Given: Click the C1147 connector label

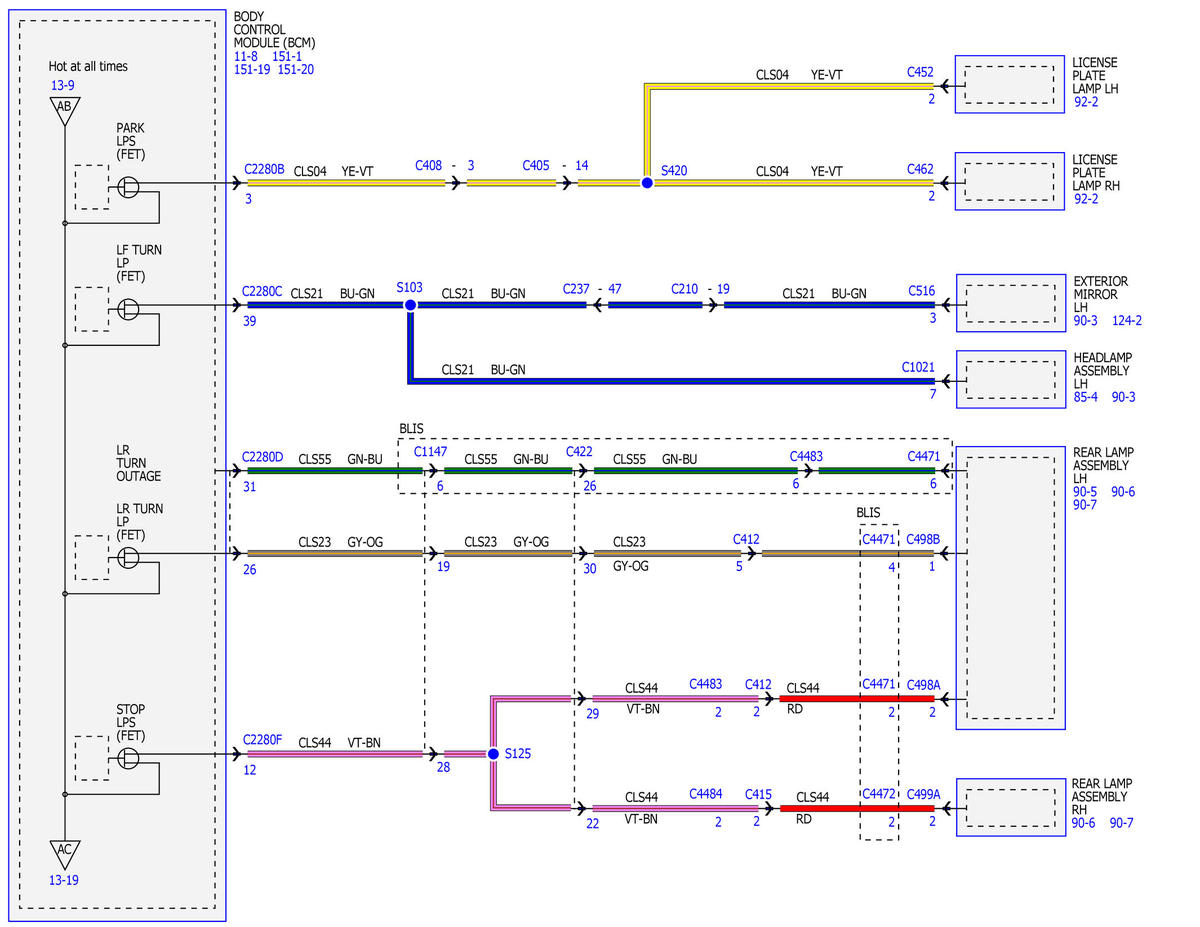Looking at the screenshot, I should point(432,453).
